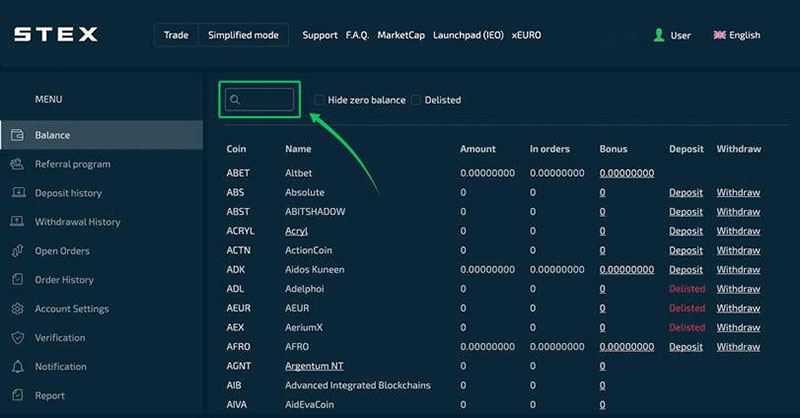This screenshot has height=418, width=800.
Task: Click the English language selector
Action: click(744, 35)
